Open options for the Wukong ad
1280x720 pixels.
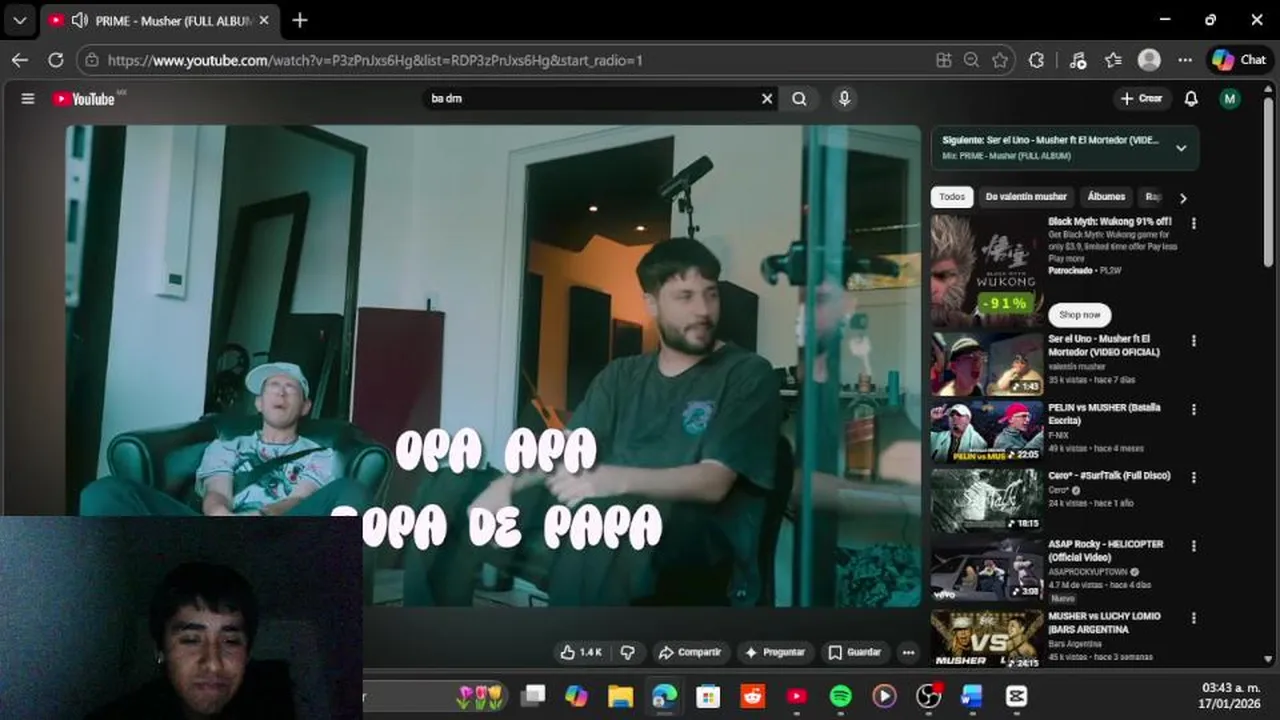pyautogui.click(x=1193, y=224)
